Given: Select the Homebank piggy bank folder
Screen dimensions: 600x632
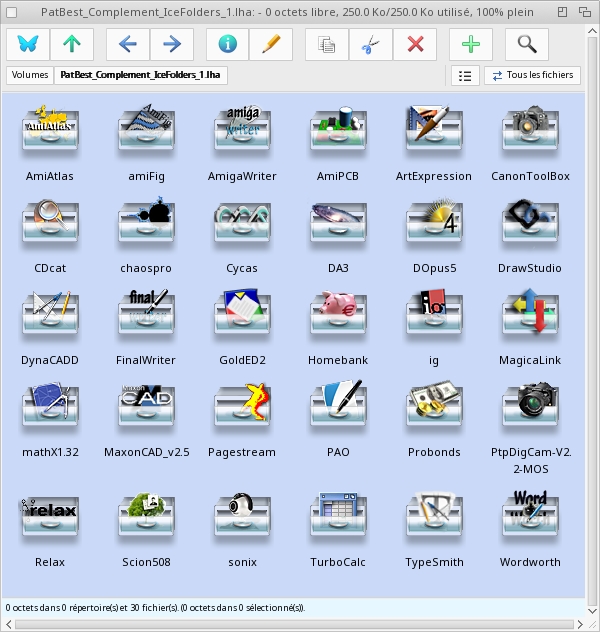Looking at the screenshot, I should [x=338, y=317].
